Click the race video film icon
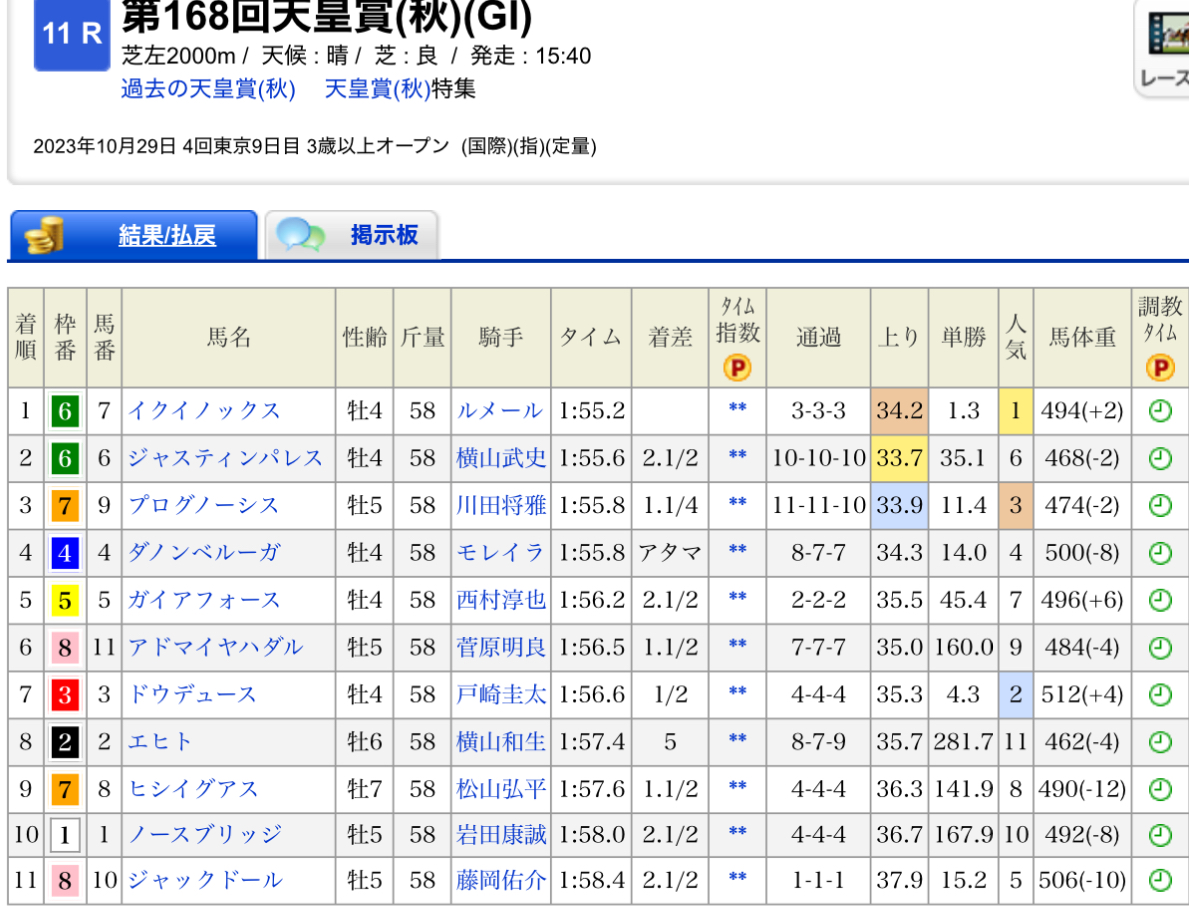The image size is (1189, 920). (x=1169, y=34)
